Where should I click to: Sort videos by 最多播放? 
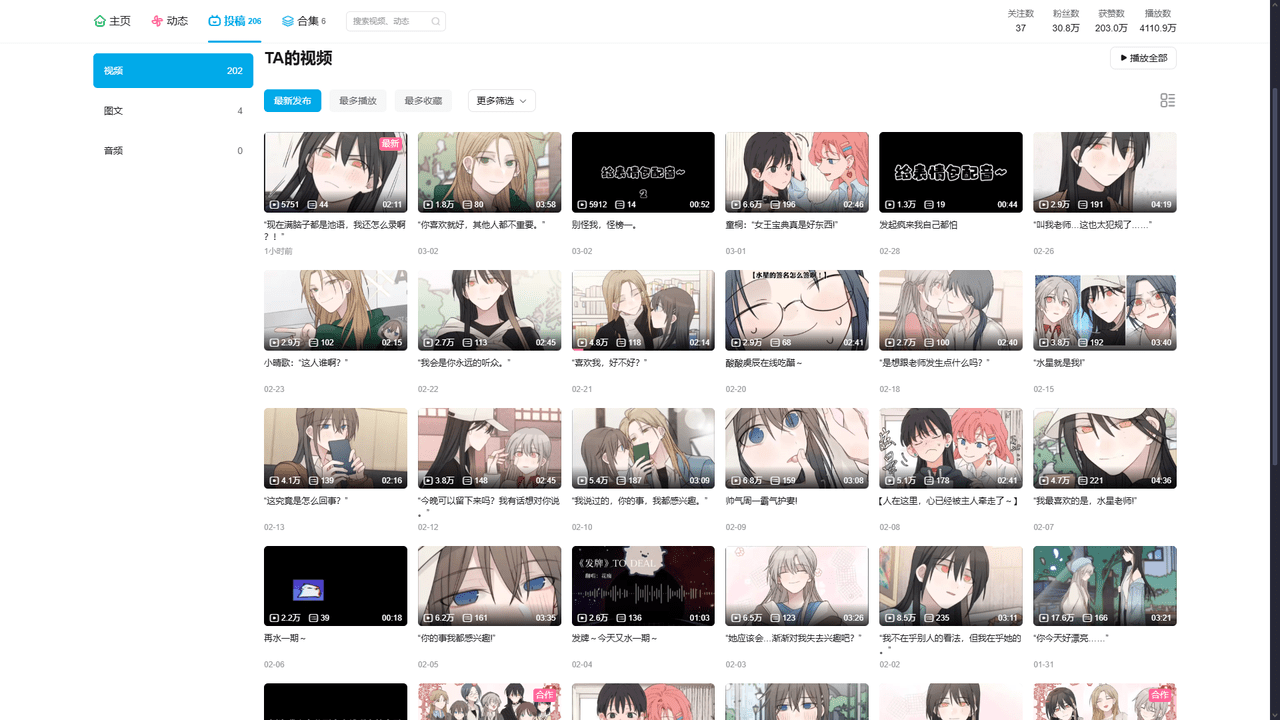[x=358, y=100]
